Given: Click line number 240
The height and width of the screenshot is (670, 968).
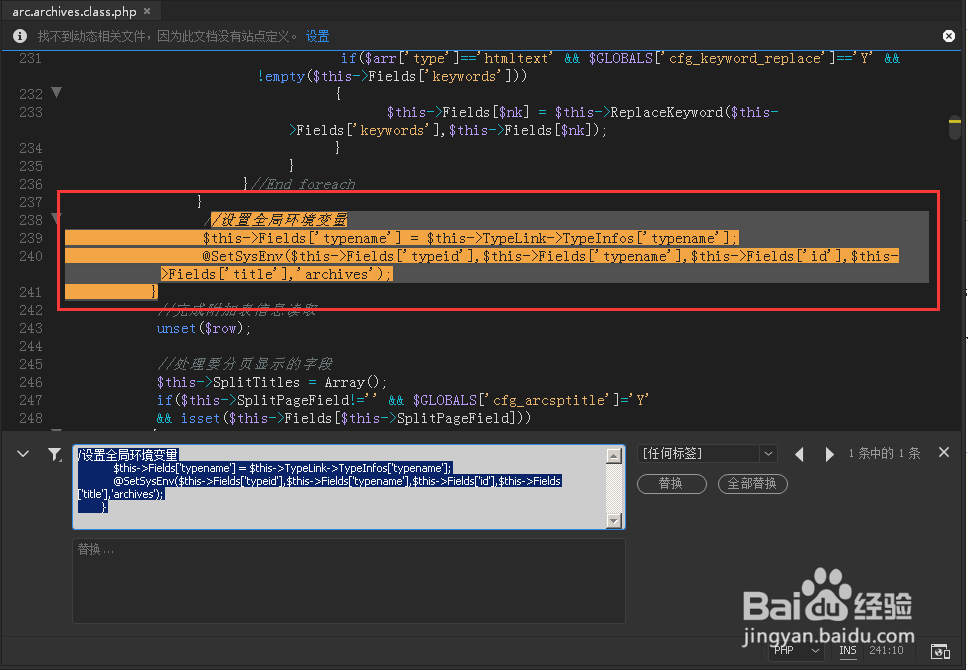Looking at the screenshot, I should [31, 256].
